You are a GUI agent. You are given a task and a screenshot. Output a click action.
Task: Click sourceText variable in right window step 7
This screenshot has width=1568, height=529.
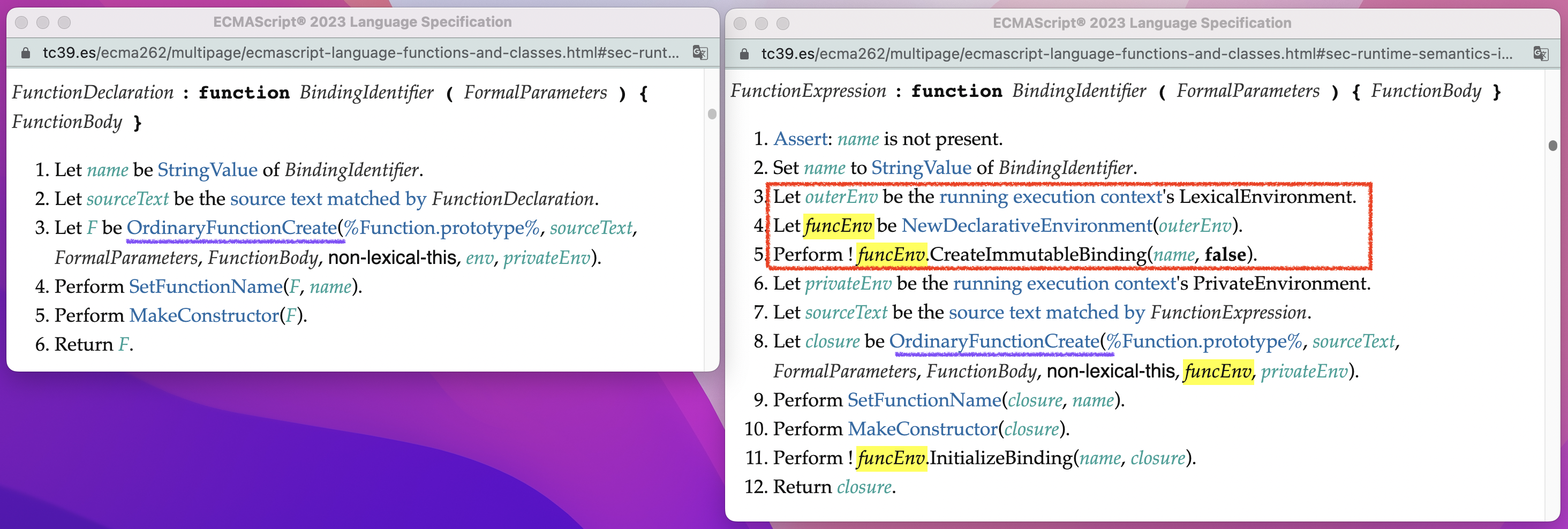[x=846, y=312]
